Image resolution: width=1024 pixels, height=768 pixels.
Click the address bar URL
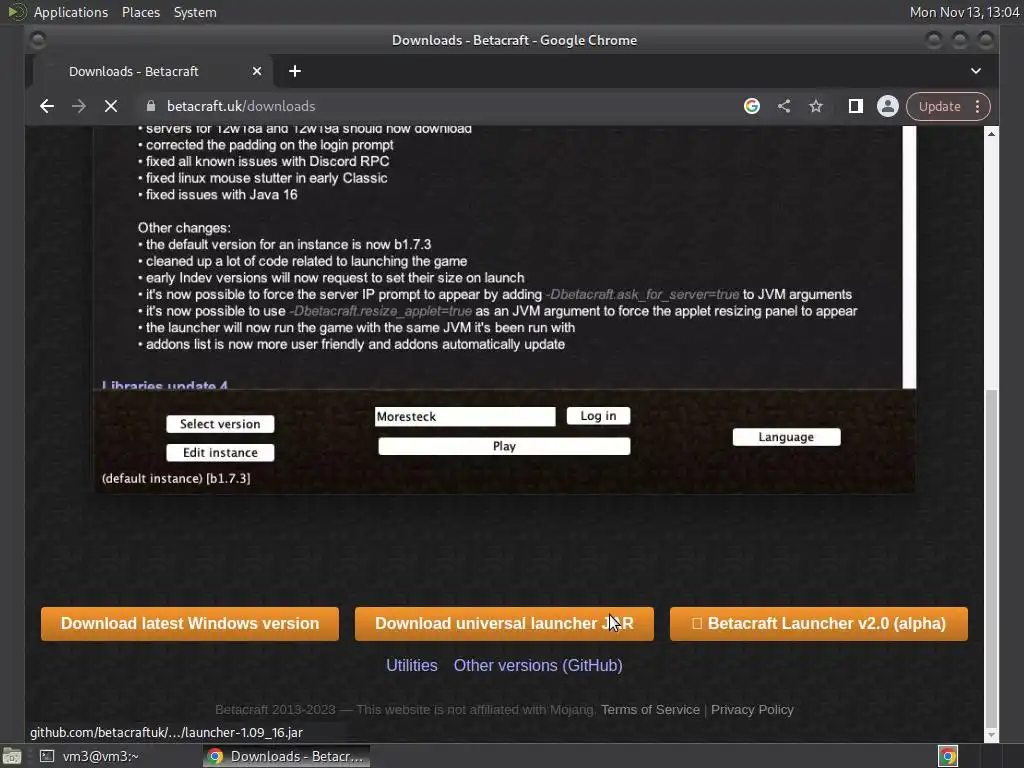tap(241, 106)
